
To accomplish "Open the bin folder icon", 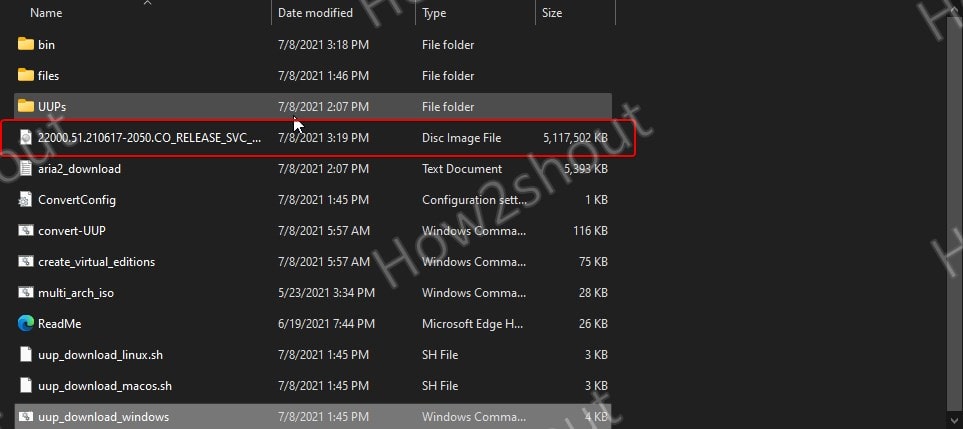I will [x=26, y=45].
